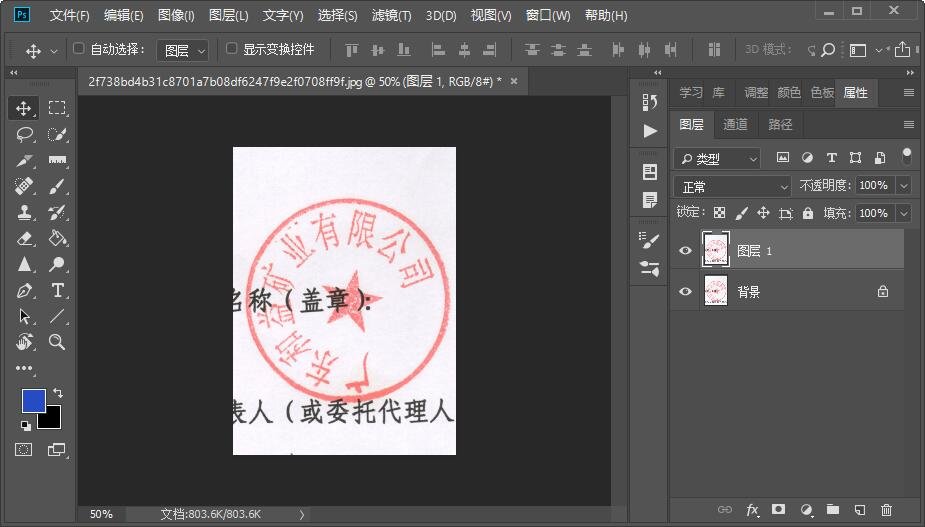925x527 pixels.
Task: Toggle Quick Mask mode
Action: click(24, 450)
